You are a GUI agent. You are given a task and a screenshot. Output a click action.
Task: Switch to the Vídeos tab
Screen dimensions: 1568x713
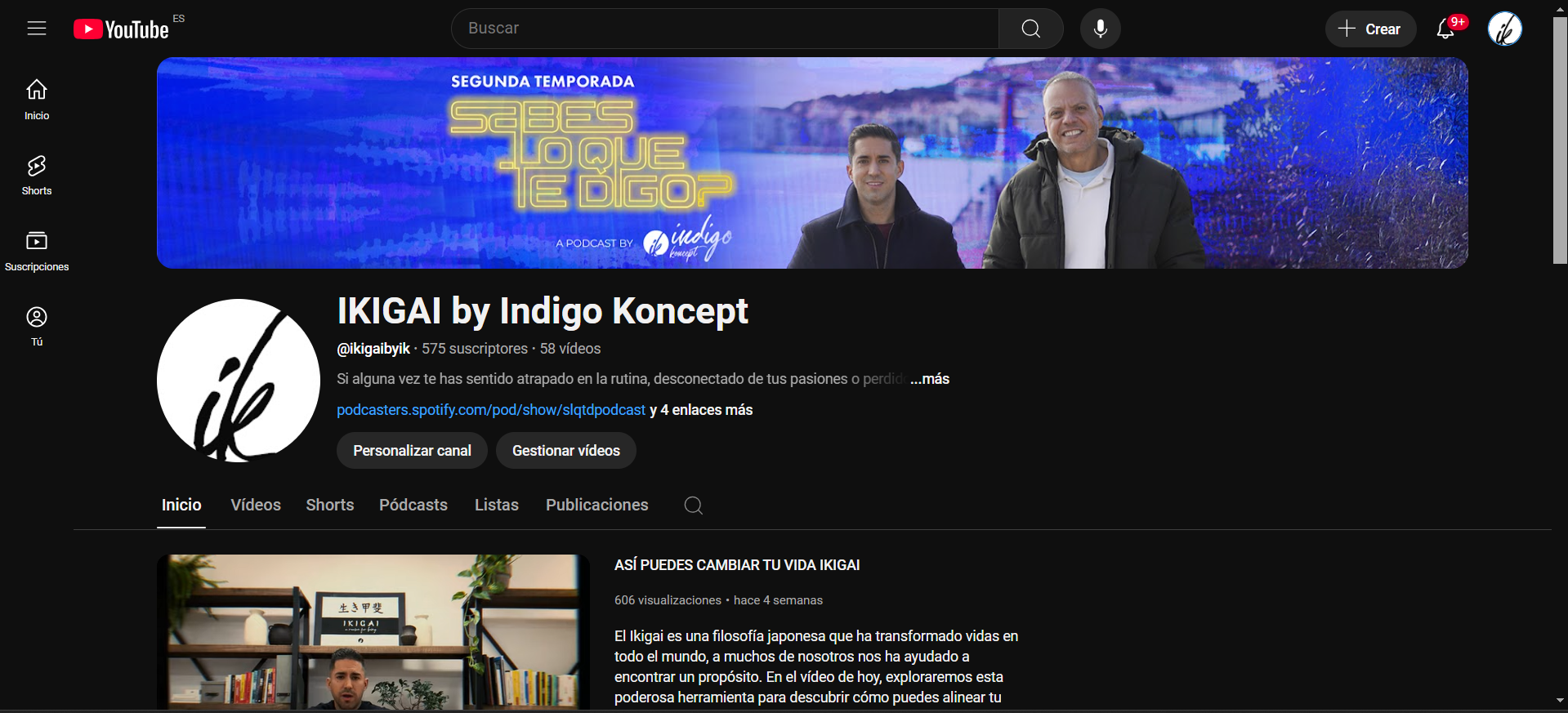[256, 505]
